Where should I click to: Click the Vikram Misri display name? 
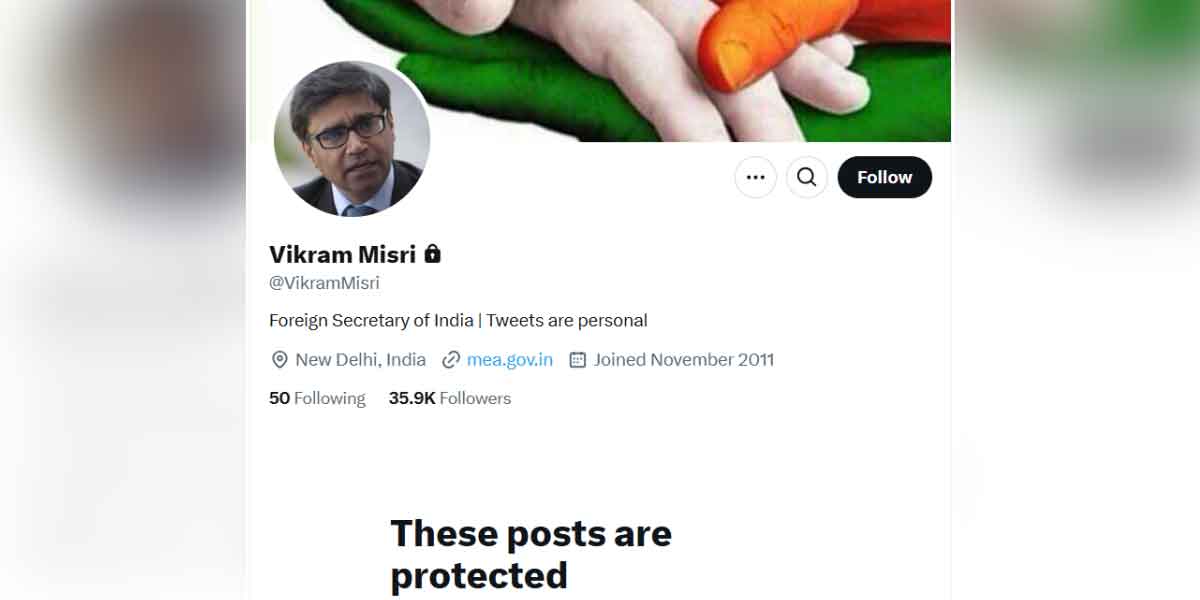343,254
